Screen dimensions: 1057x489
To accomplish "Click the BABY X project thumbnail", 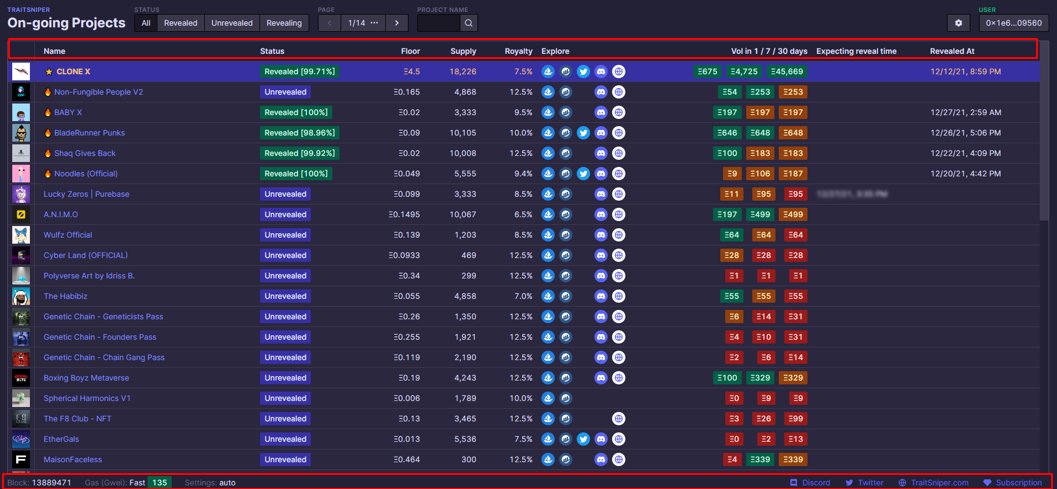I will pyautogui.click(x=21, y=112).
